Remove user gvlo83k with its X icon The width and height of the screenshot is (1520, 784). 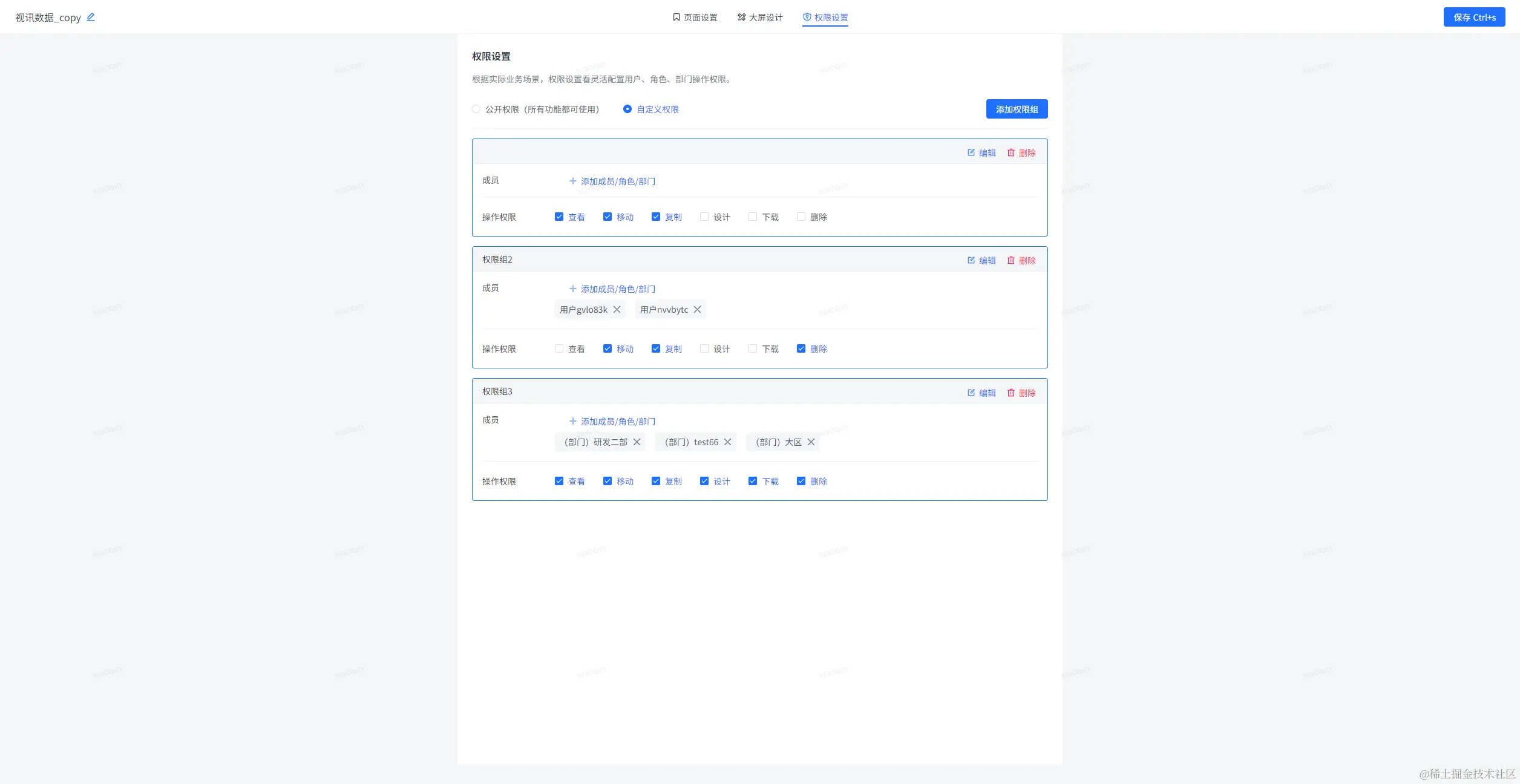pyautogui.click(x=617, y=310)
